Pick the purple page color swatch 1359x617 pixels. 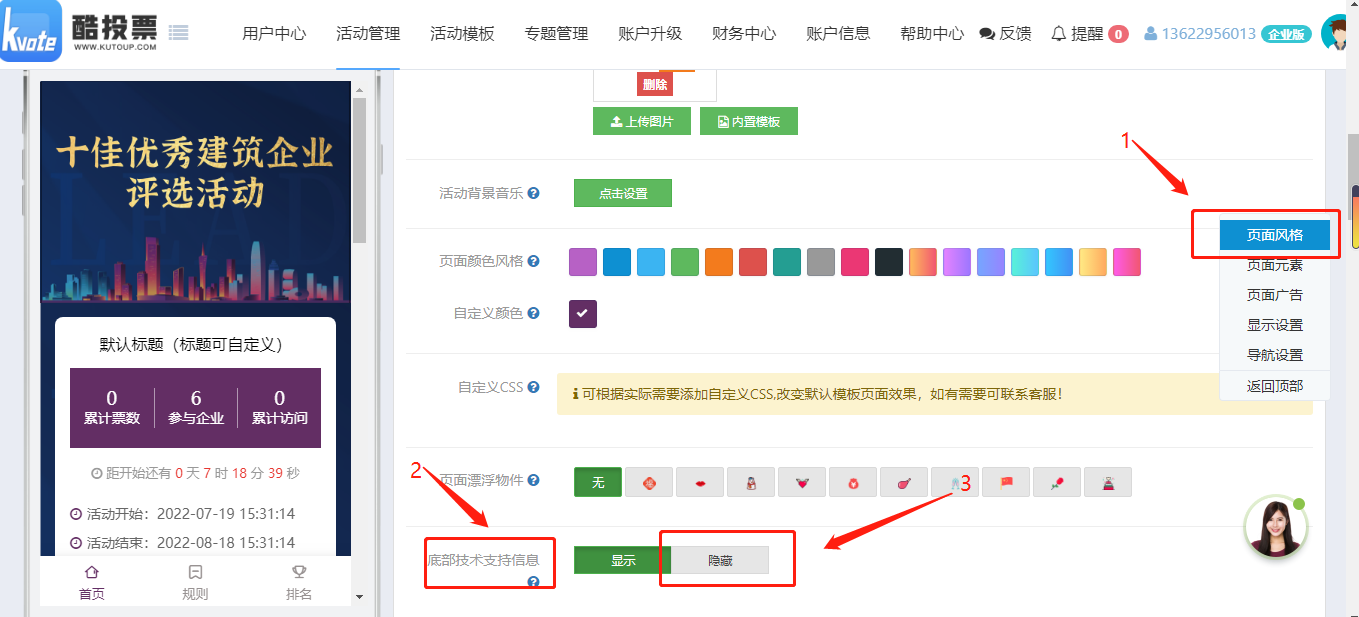click(x=583, y=262)
